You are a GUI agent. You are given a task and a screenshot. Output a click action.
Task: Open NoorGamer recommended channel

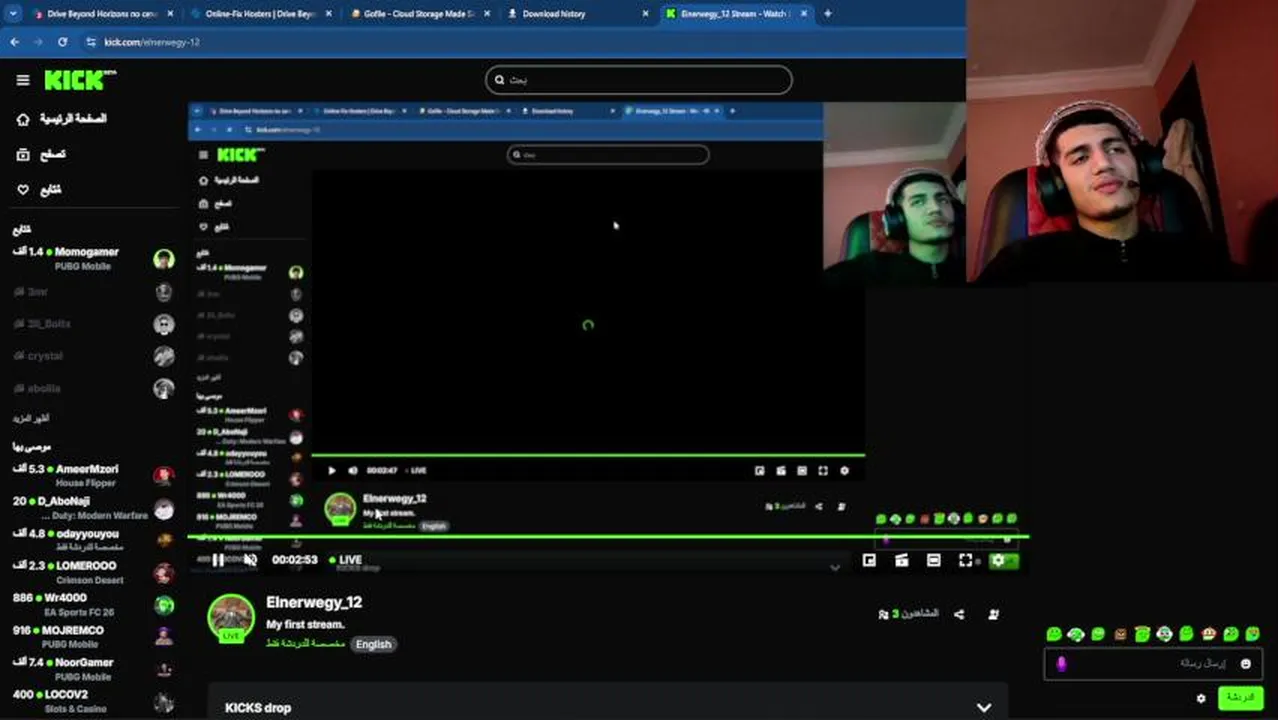94,669
